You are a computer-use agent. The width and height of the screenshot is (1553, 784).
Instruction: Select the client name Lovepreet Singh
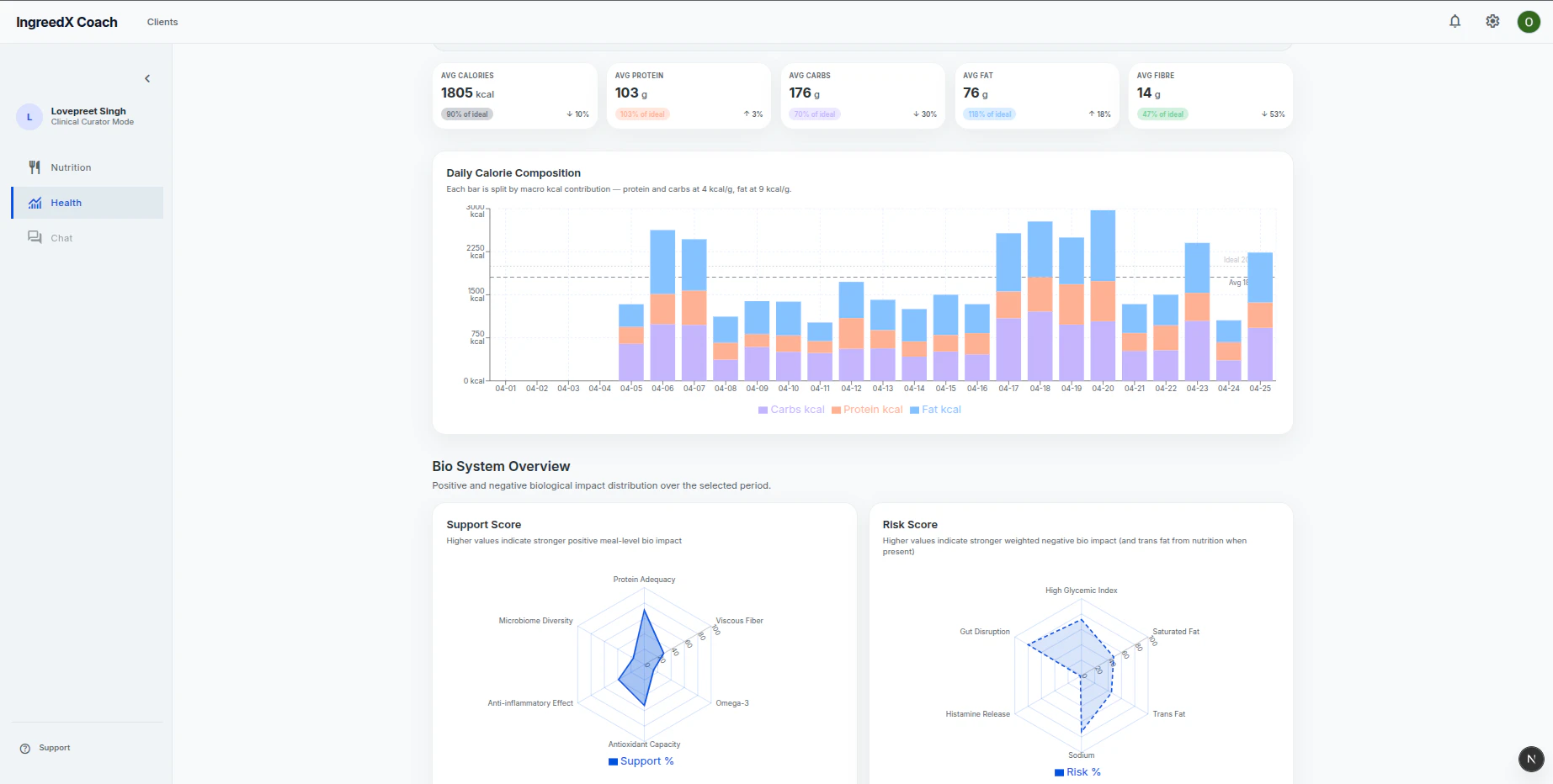(88, 111)
